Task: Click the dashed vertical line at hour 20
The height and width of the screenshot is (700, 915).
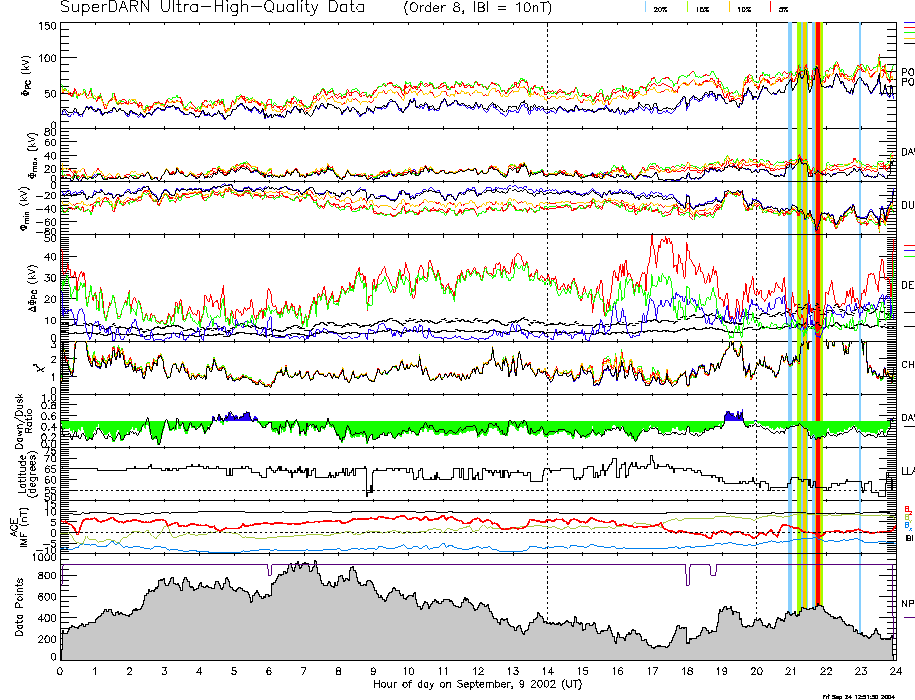Action: 756,300
